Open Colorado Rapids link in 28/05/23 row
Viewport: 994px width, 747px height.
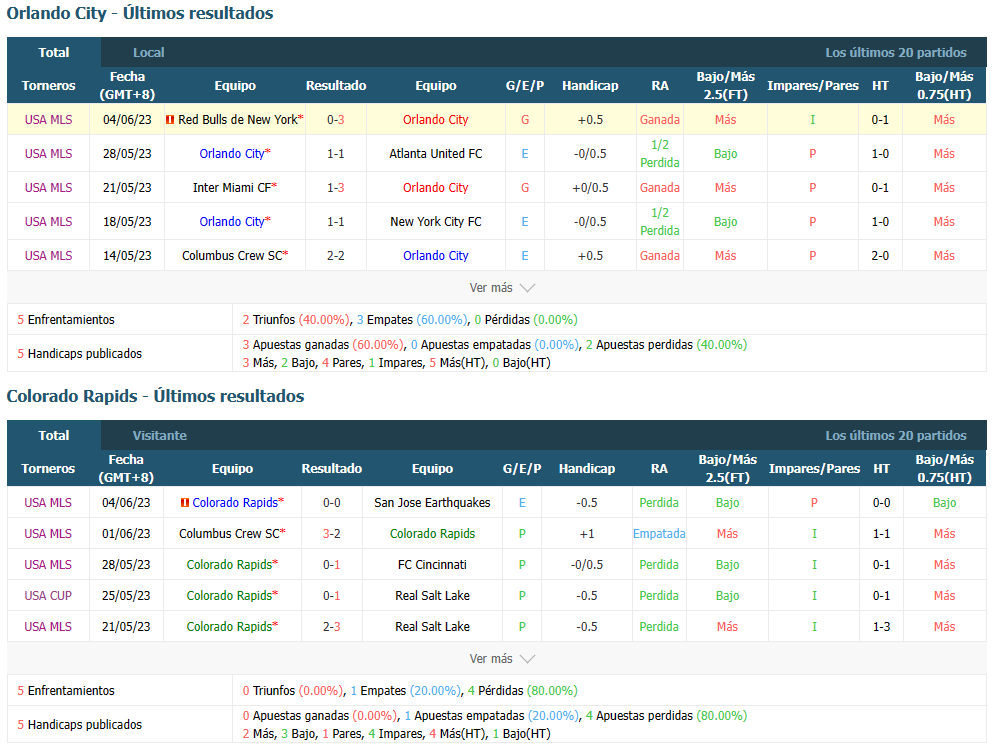click(229, 564)
